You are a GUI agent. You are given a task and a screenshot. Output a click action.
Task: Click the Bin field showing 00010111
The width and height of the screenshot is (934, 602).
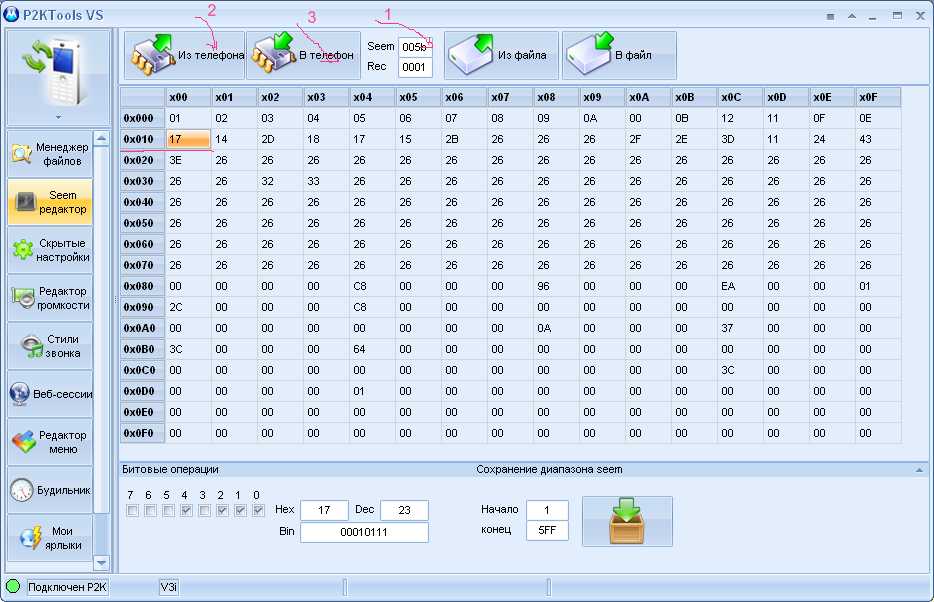[x=364, y=532]
